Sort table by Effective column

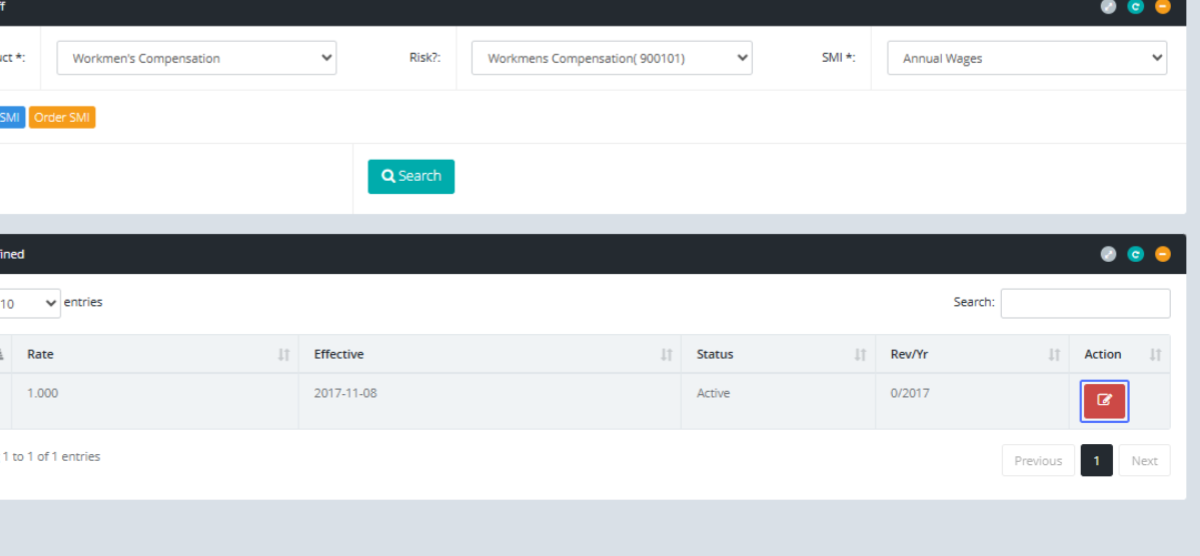[489, 354]
